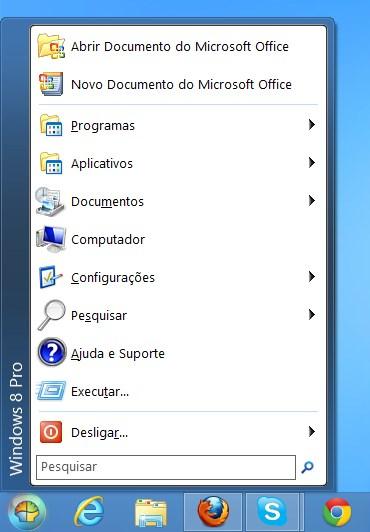Choose Abrir Documento do Microsoft Office

(178, 46)
